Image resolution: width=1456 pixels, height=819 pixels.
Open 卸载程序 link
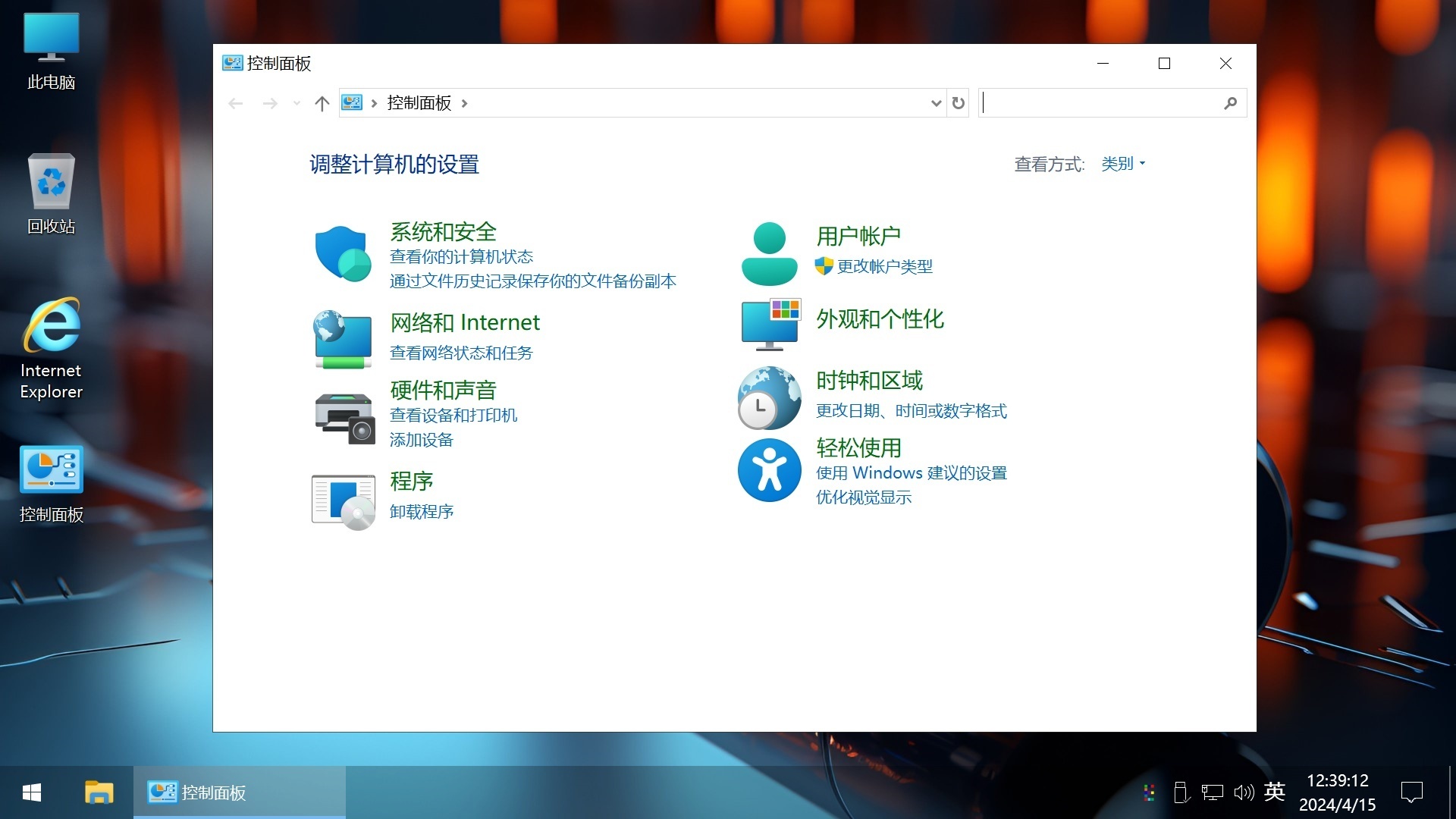(422, 512)
